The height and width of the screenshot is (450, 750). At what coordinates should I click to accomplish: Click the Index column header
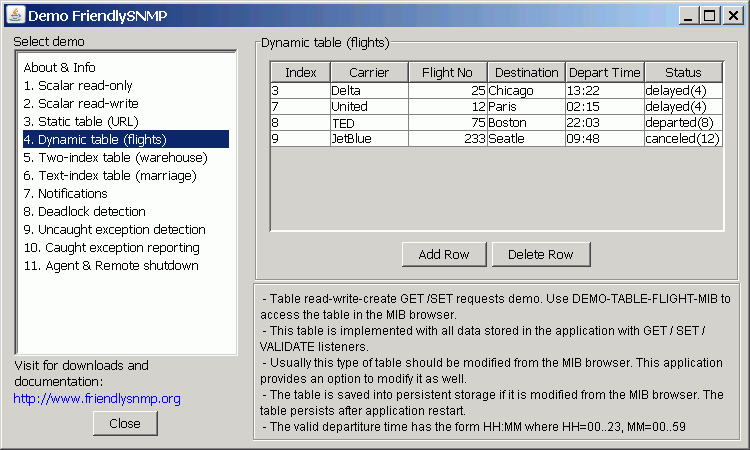(300, 72)
